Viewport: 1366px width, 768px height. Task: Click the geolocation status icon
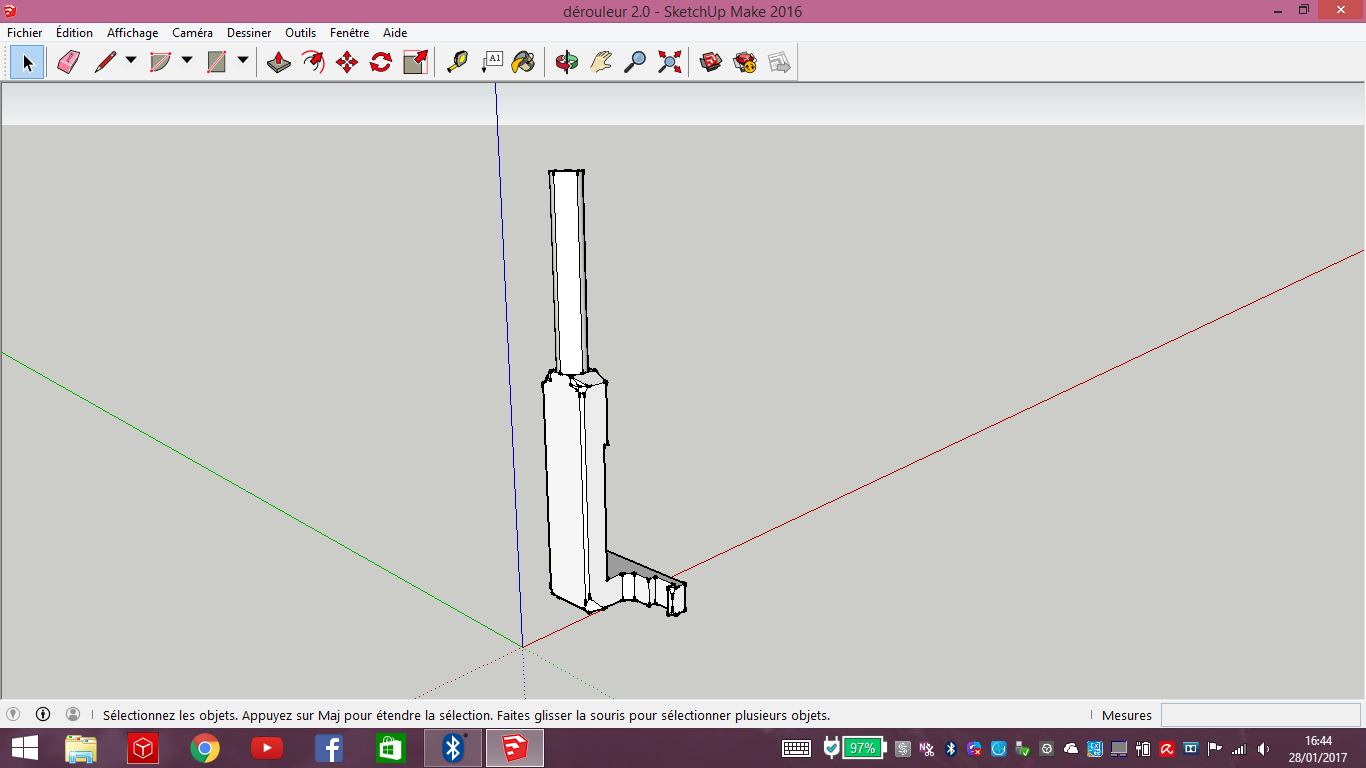13,714
